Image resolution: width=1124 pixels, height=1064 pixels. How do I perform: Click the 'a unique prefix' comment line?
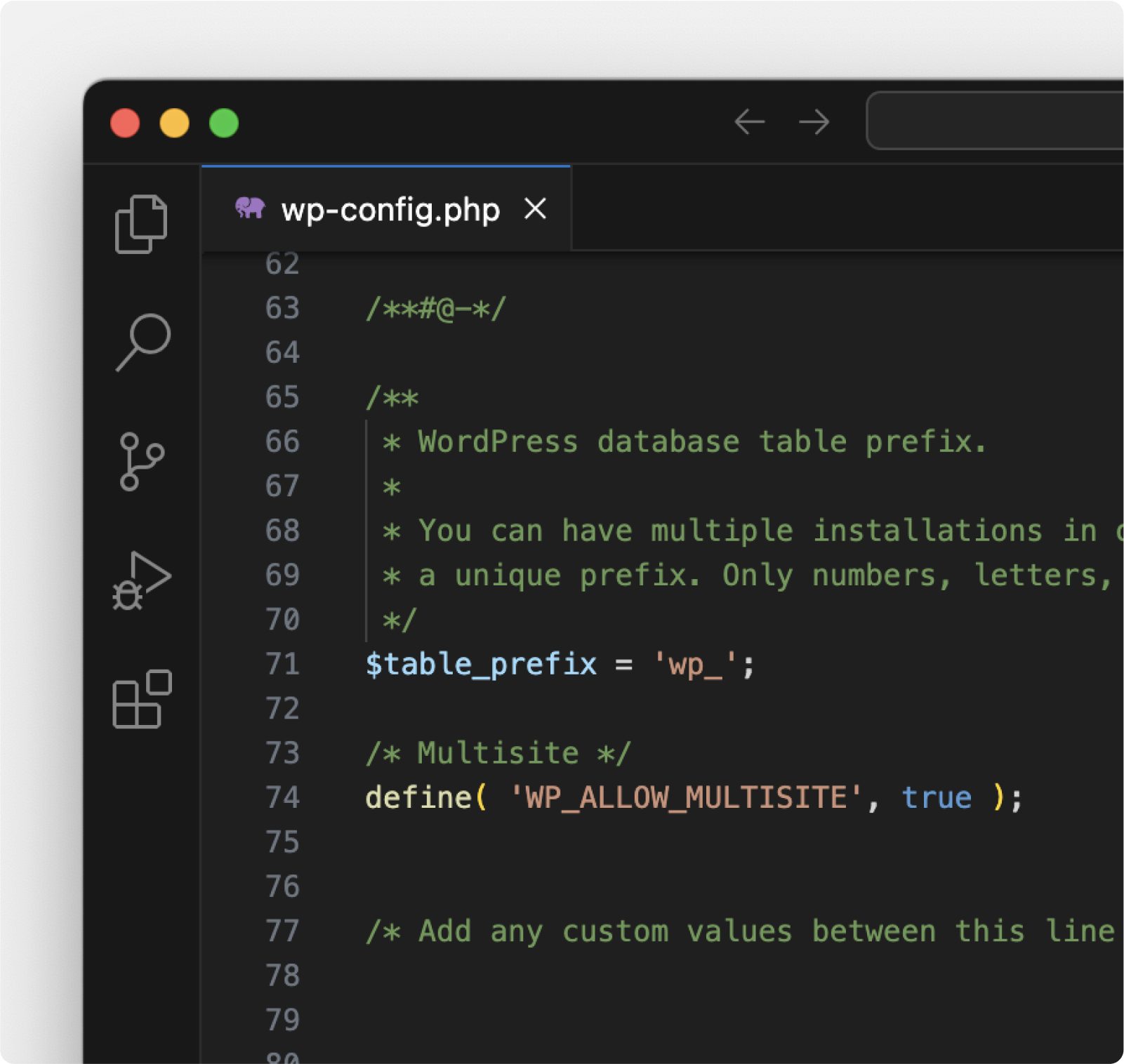[748, 576]
